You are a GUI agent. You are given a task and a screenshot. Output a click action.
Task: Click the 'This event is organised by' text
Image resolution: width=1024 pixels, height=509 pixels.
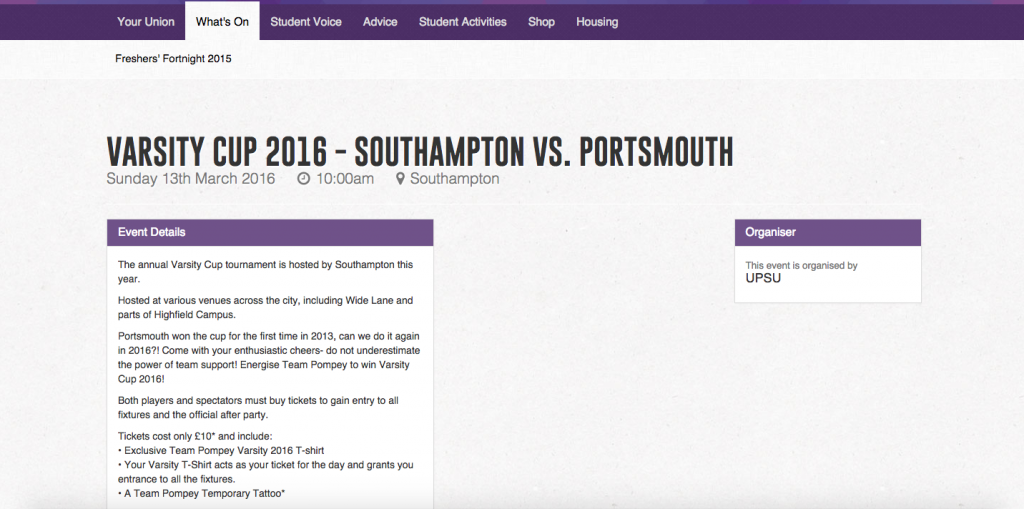801,265
